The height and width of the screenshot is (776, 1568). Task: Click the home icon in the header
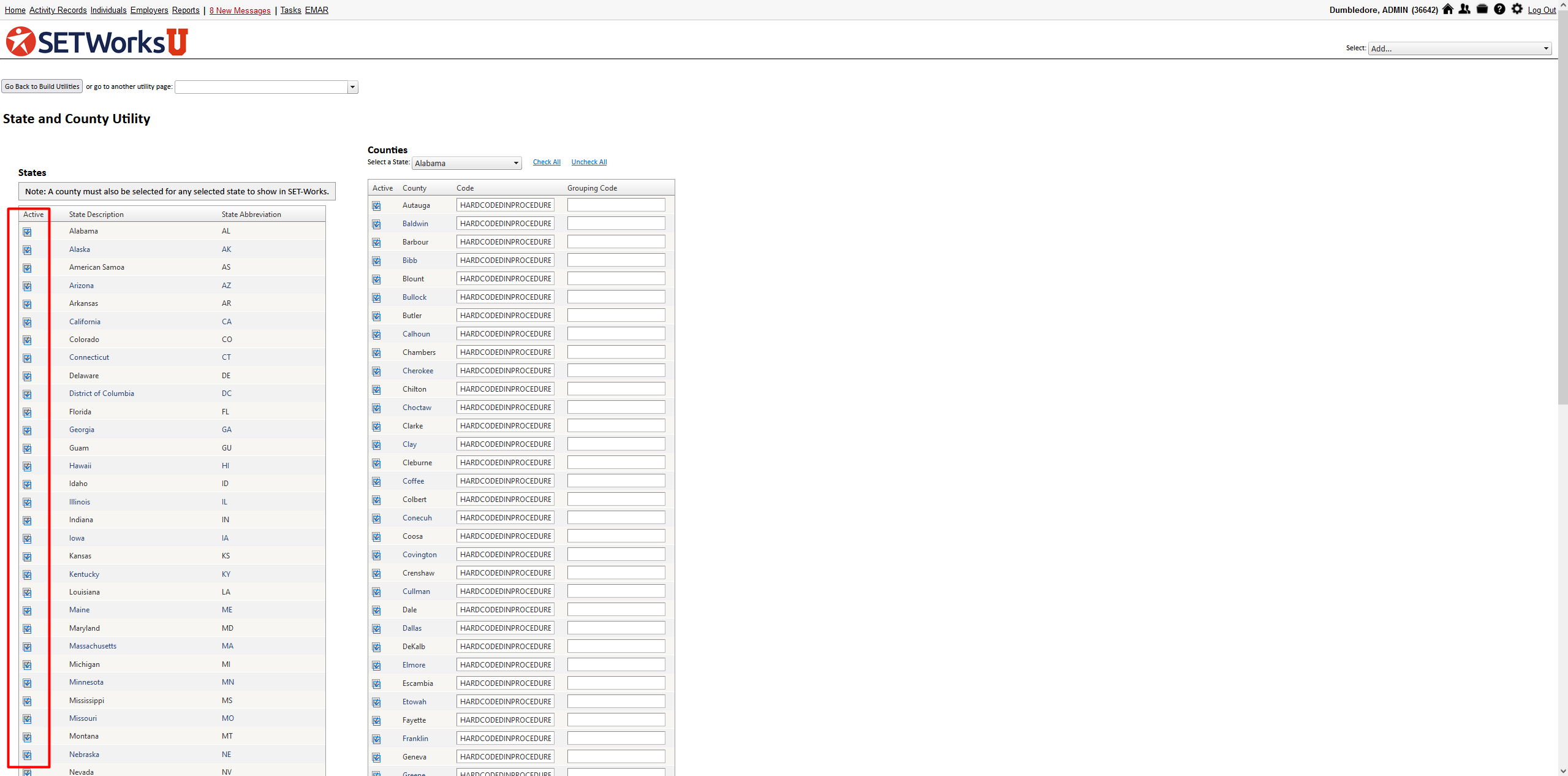coord(1447,9)
